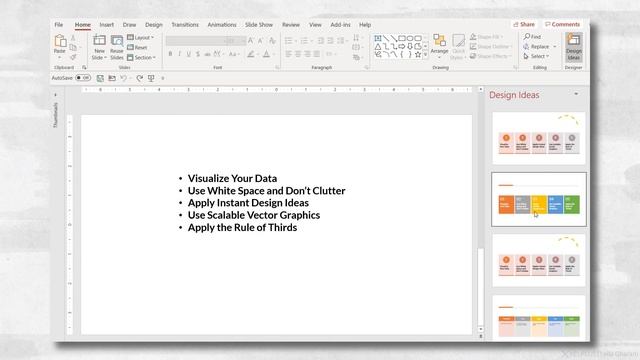Toggle Italic formatting
640x360 pixels.
(179, 54)
